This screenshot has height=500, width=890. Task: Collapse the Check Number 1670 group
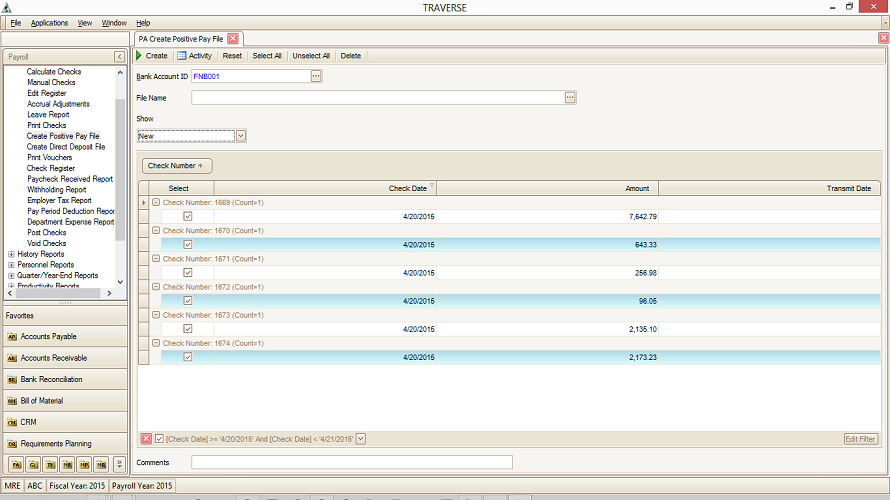[156, 230]
